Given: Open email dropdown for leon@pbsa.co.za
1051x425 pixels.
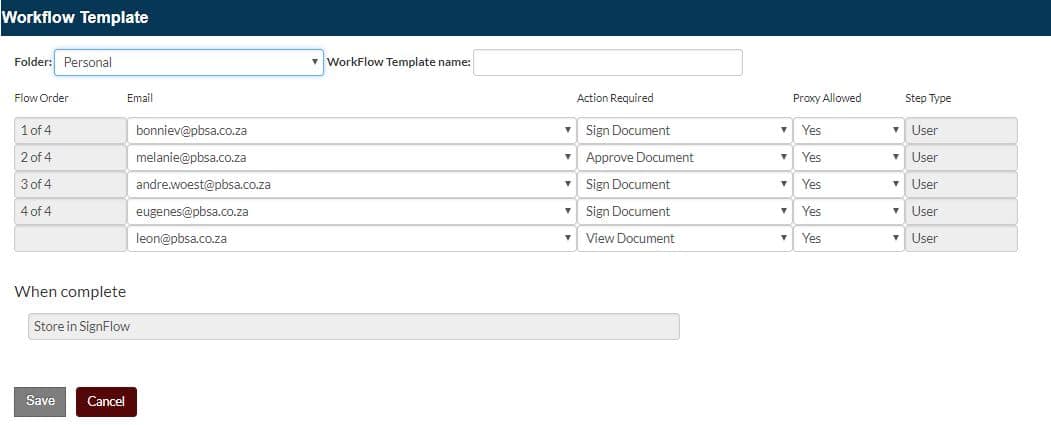Looking at the screenshot, I should tap(351, 238).
